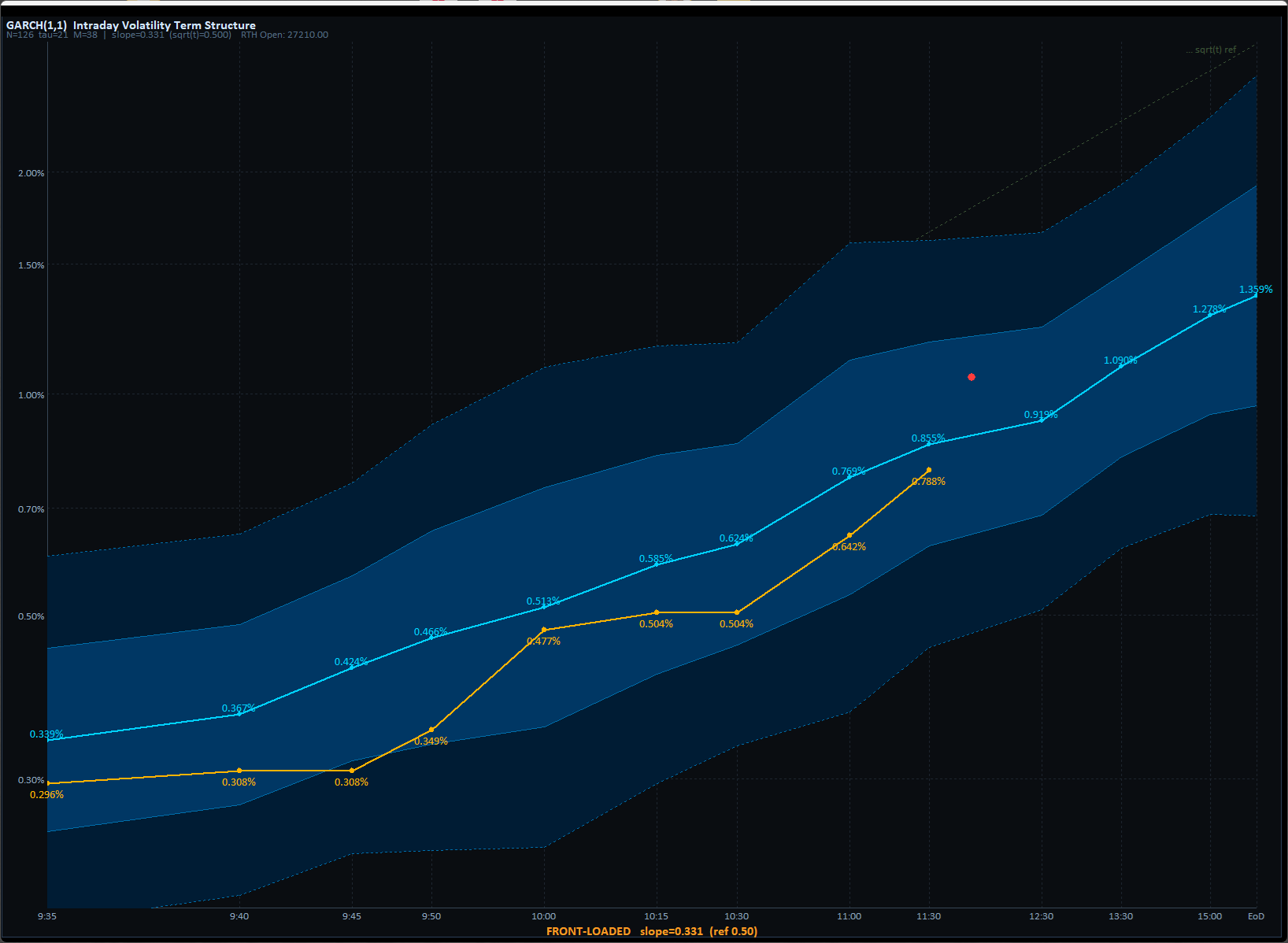1288x943 pixels.
Task: Click the blue 0.624% data label
Action: pos(736,538)
